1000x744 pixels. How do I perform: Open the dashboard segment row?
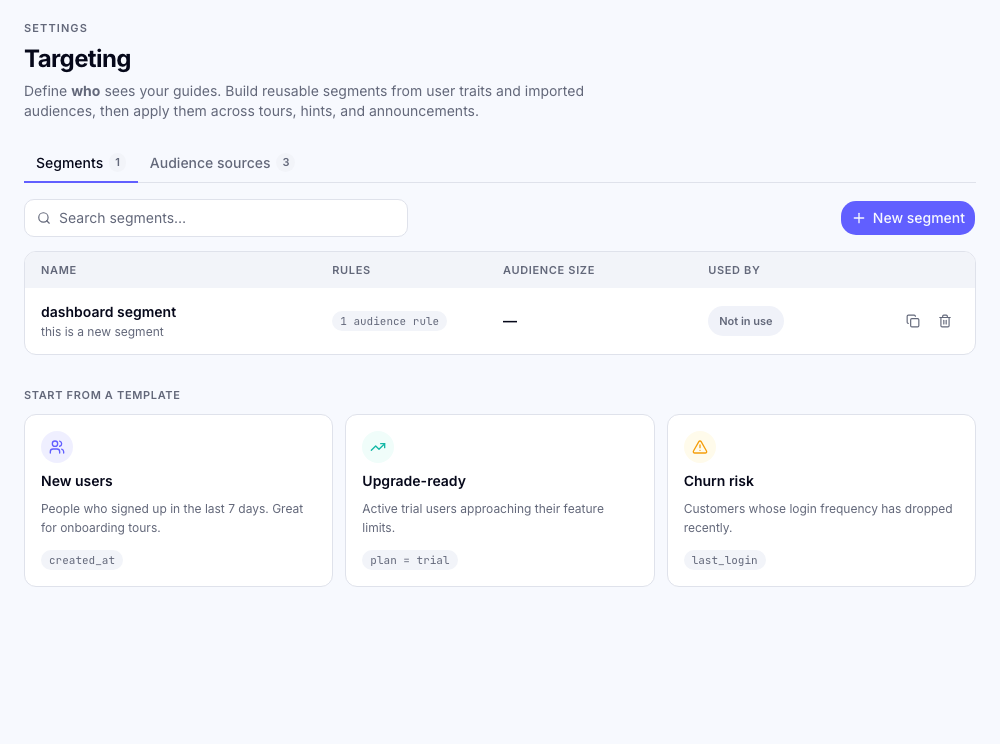500,321
